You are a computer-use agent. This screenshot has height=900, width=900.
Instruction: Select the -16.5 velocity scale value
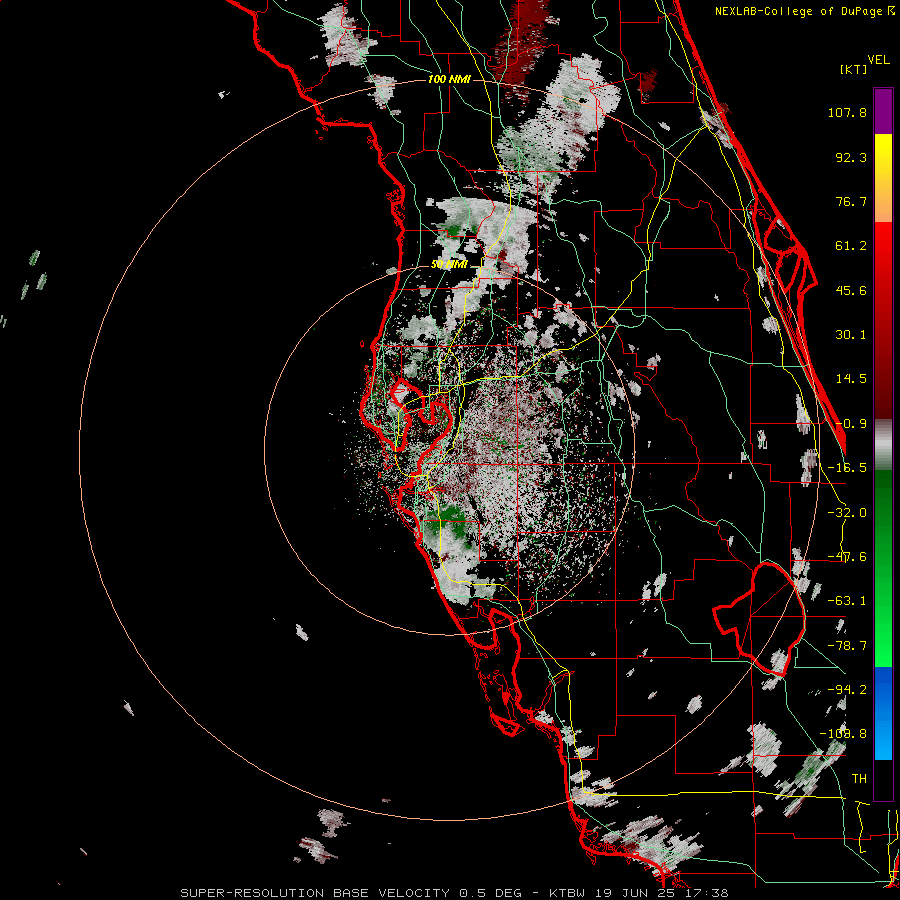click(847, 468)
